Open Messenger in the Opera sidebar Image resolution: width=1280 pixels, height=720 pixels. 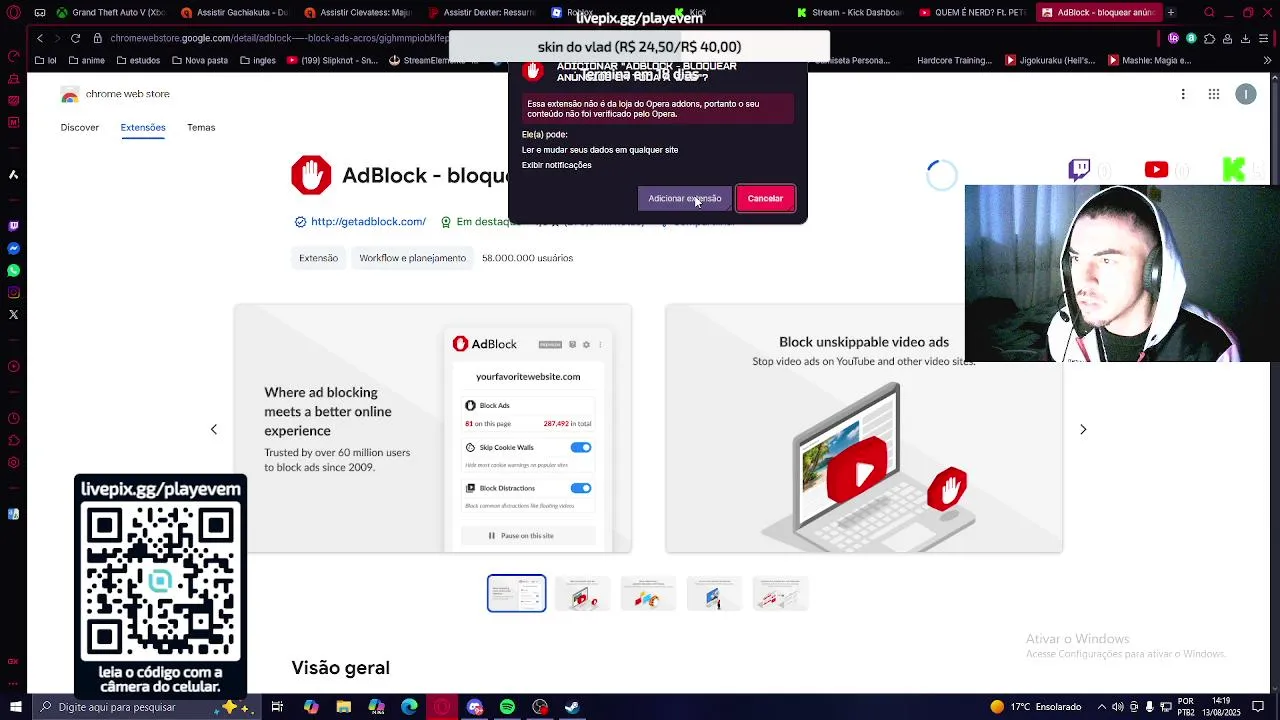(x=13, y=248)
